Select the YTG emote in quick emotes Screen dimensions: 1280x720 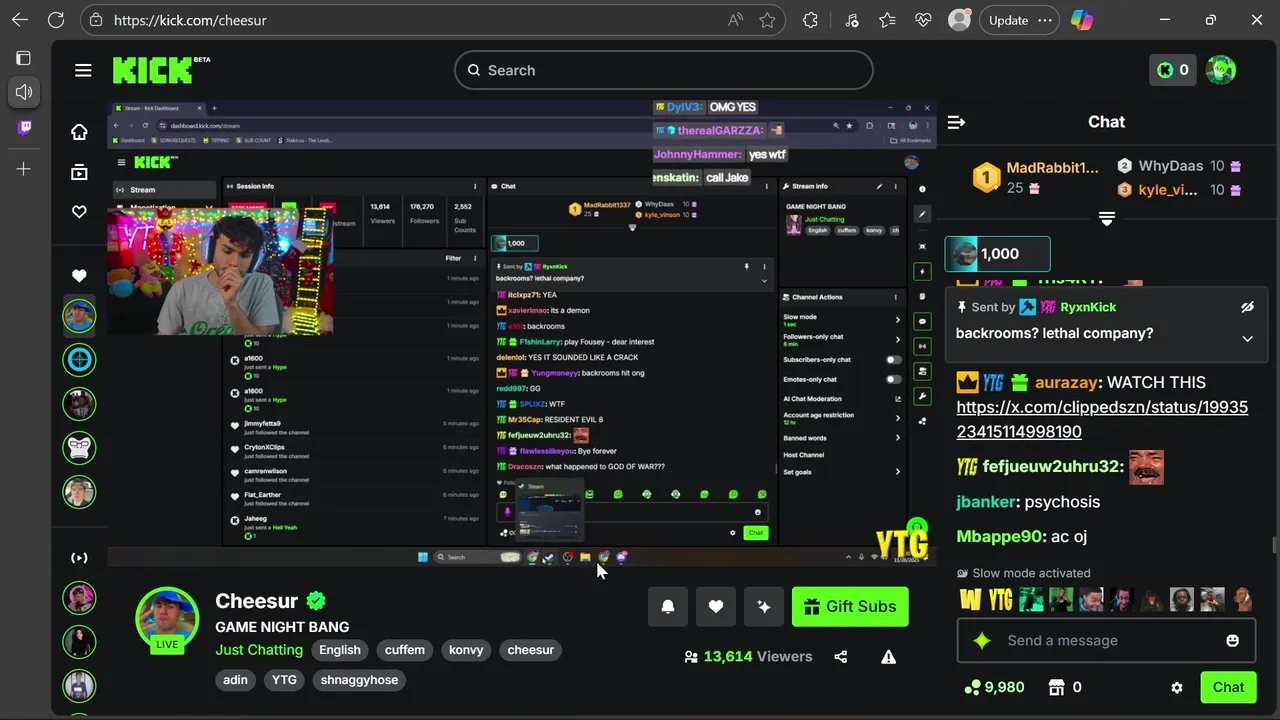click(x=1000, y=599)
